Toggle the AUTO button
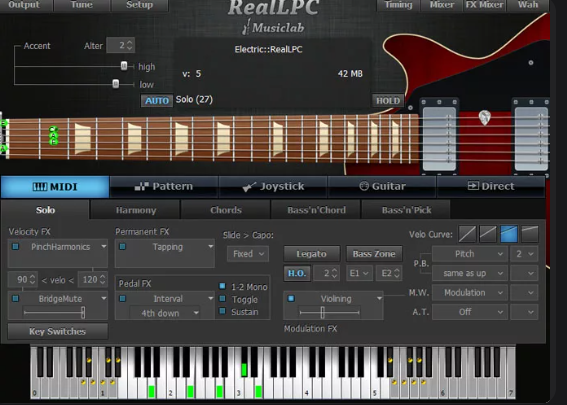The width and height of the screenshot is (567, 405). pos(157,101)
